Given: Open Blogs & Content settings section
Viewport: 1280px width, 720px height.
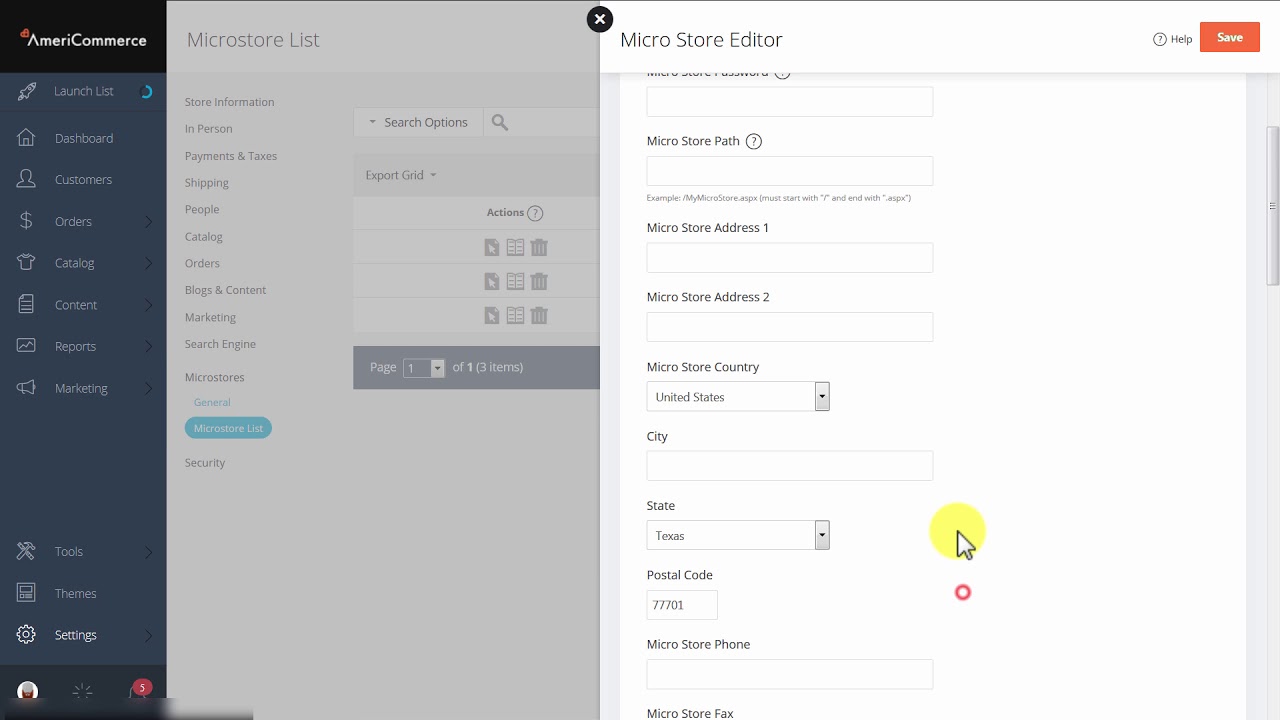Looking at the screenshot, I should [225, 290].
